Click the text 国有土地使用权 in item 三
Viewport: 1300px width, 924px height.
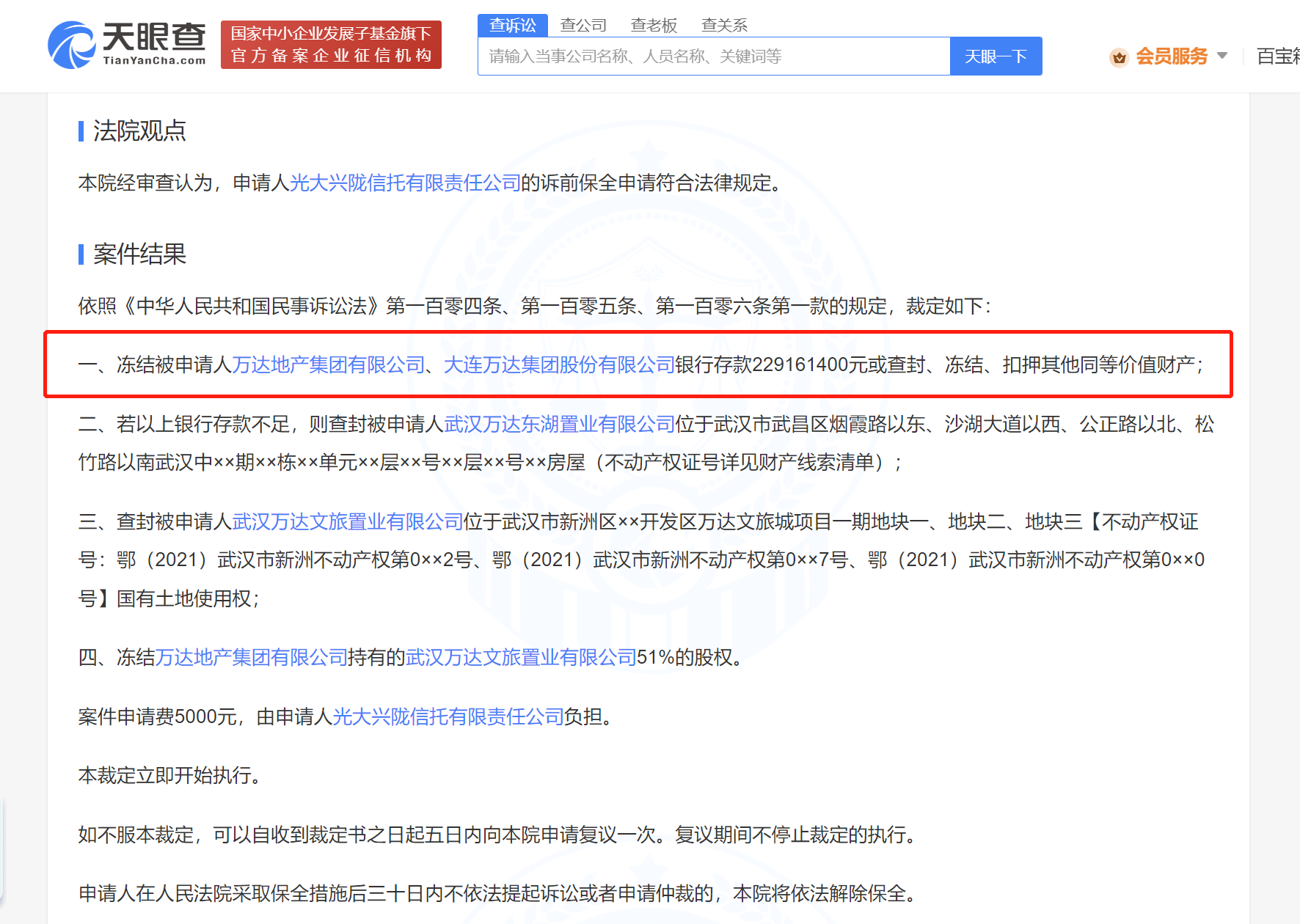[183, 598]
